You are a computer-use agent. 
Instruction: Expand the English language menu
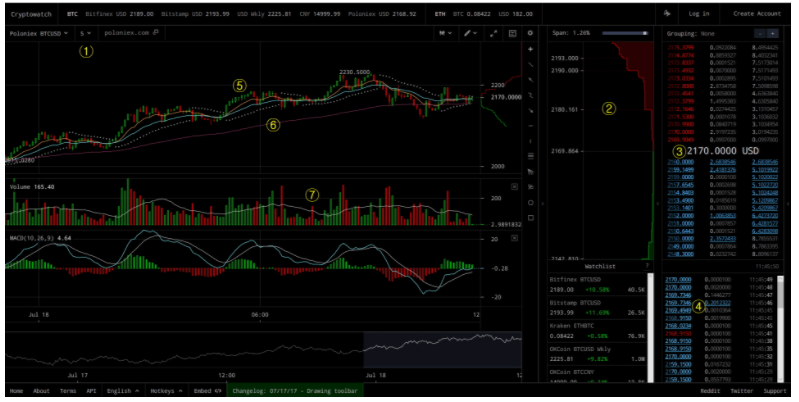pos(122,391)
